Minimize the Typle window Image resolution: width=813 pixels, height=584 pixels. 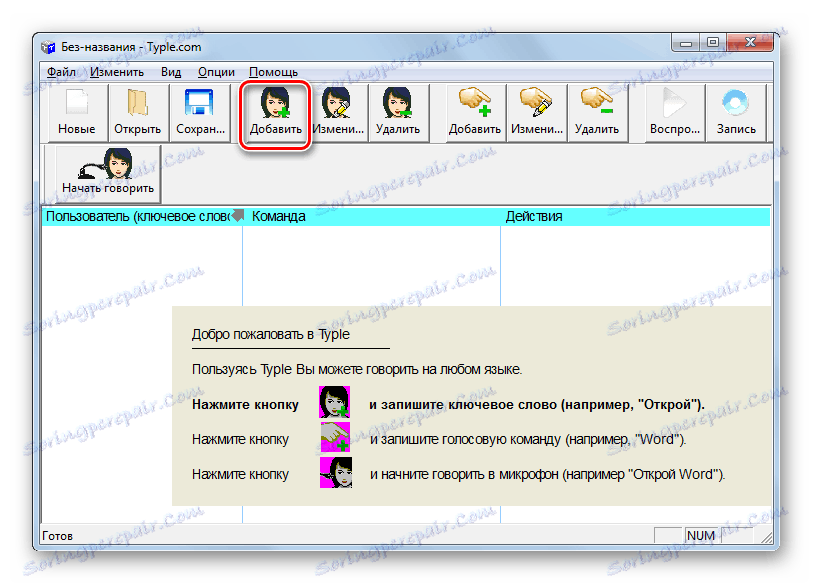coord(685,43)
